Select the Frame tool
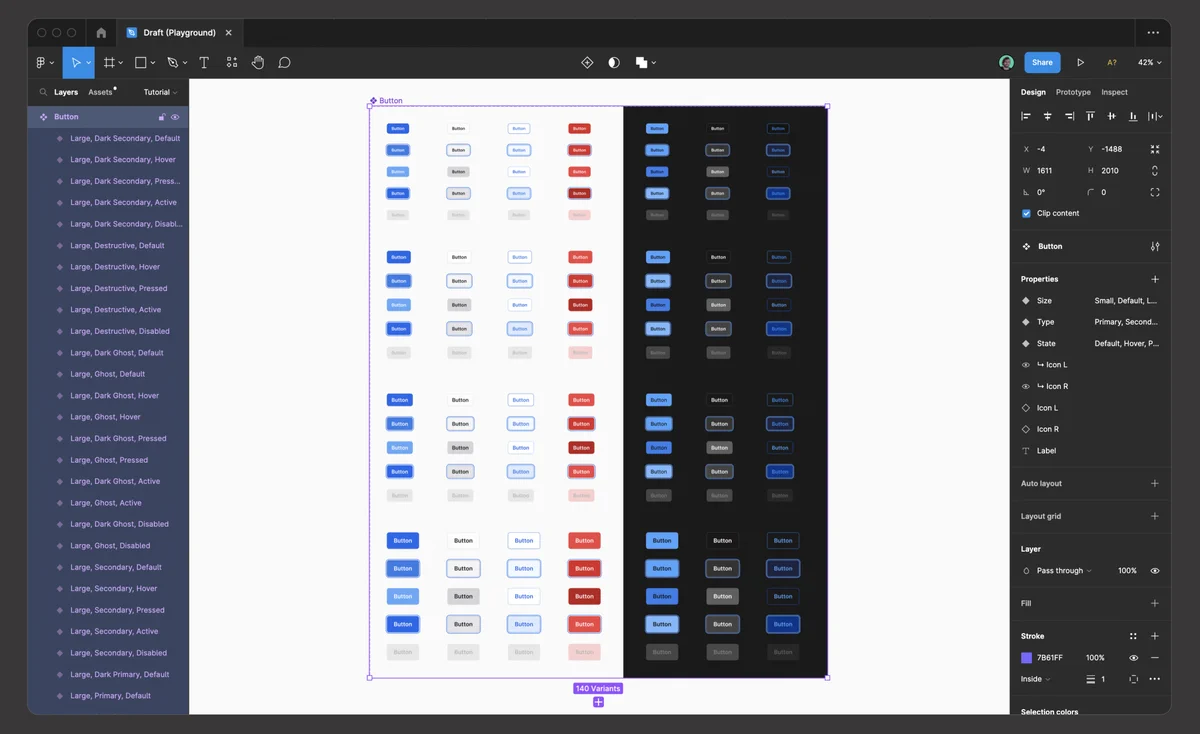1200x734 pixels. coord(110,62)
